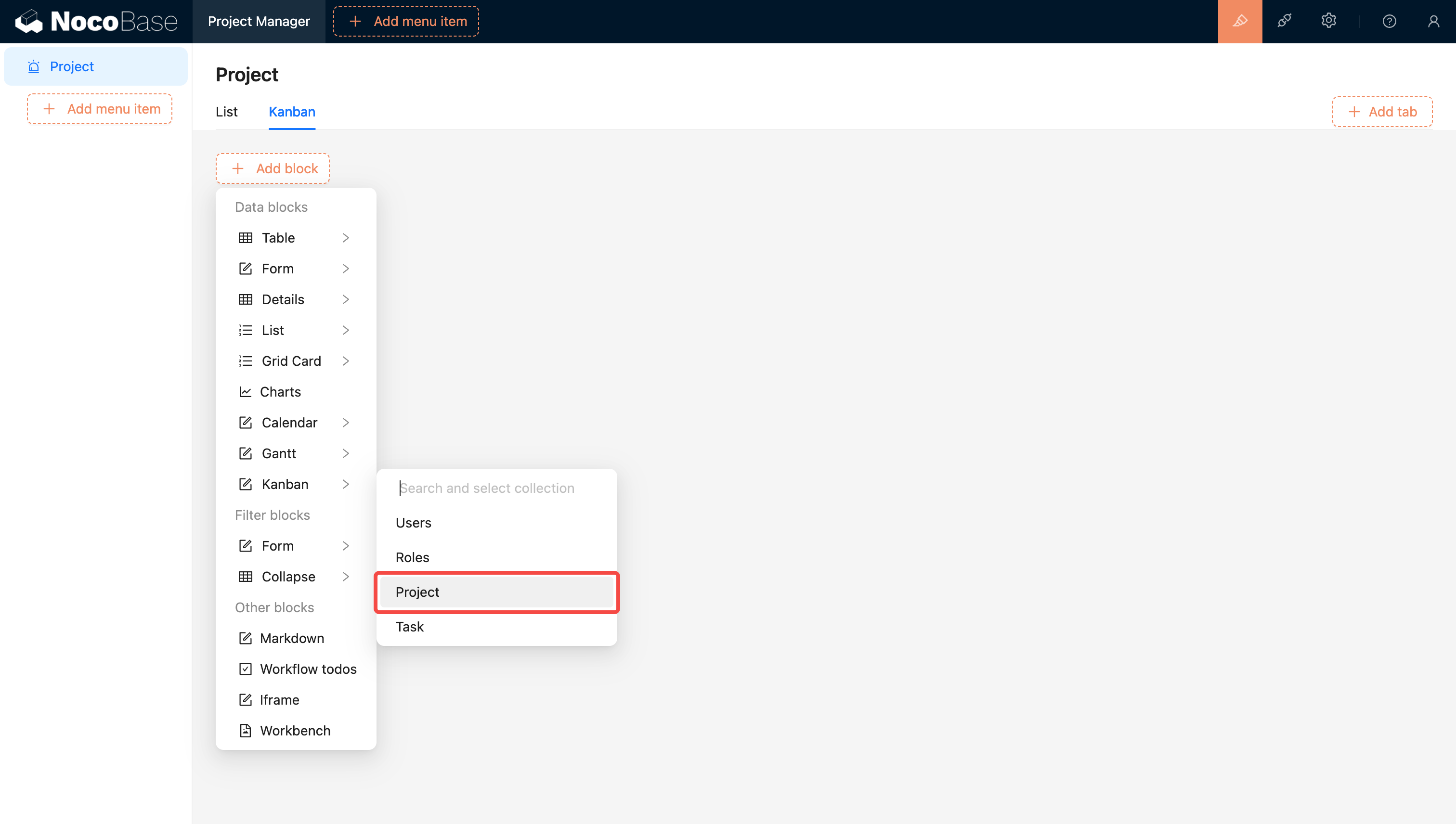This screenshot has height=824, width=1456.
Task: Select the Workflow todos entry
Action: pos(296,669)
